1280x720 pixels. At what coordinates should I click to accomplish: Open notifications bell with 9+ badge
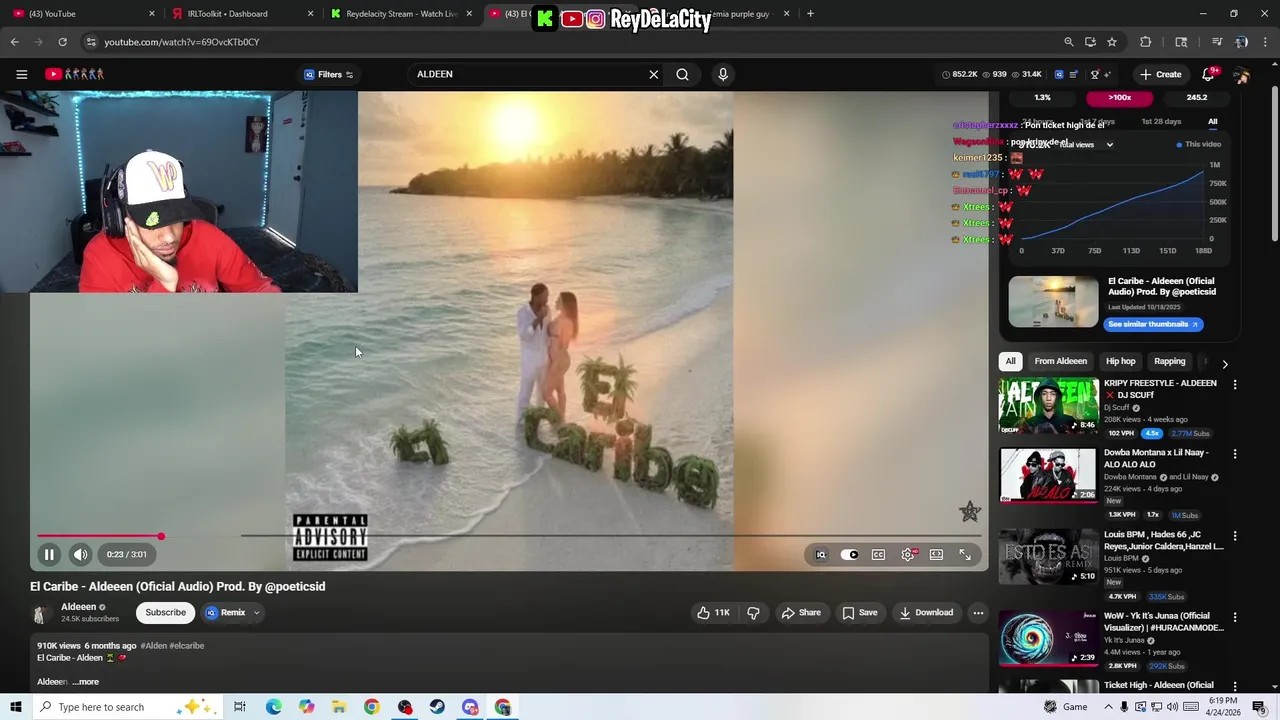1208,74
